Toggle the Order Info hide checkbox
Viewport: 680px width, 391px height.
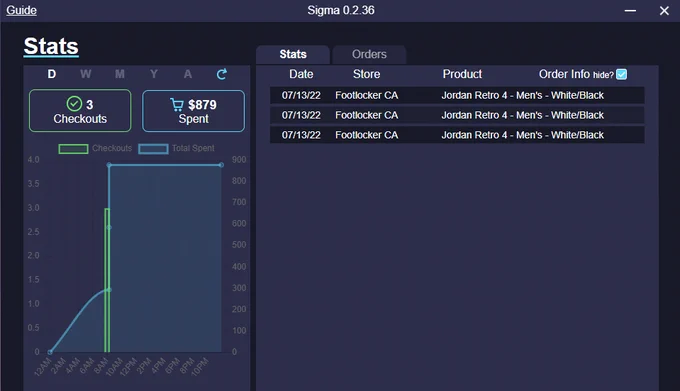click(x=621, y=74)
